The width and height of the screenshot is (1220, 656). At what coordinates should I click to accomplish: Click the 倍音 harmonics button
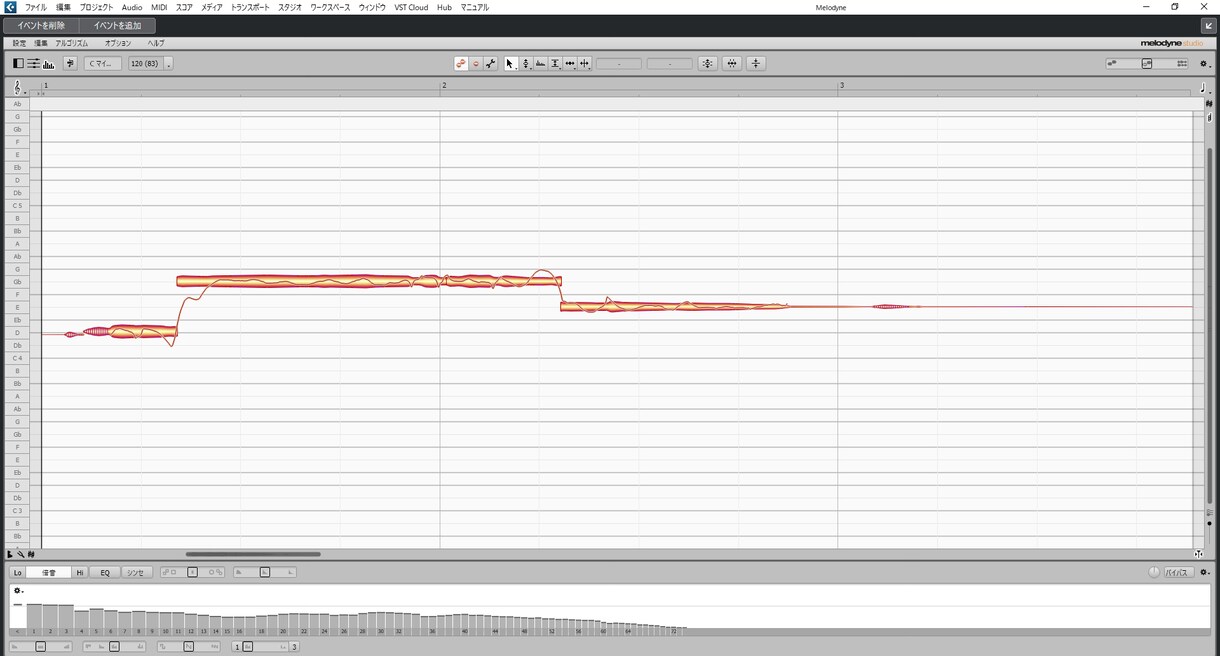point(49,573)
